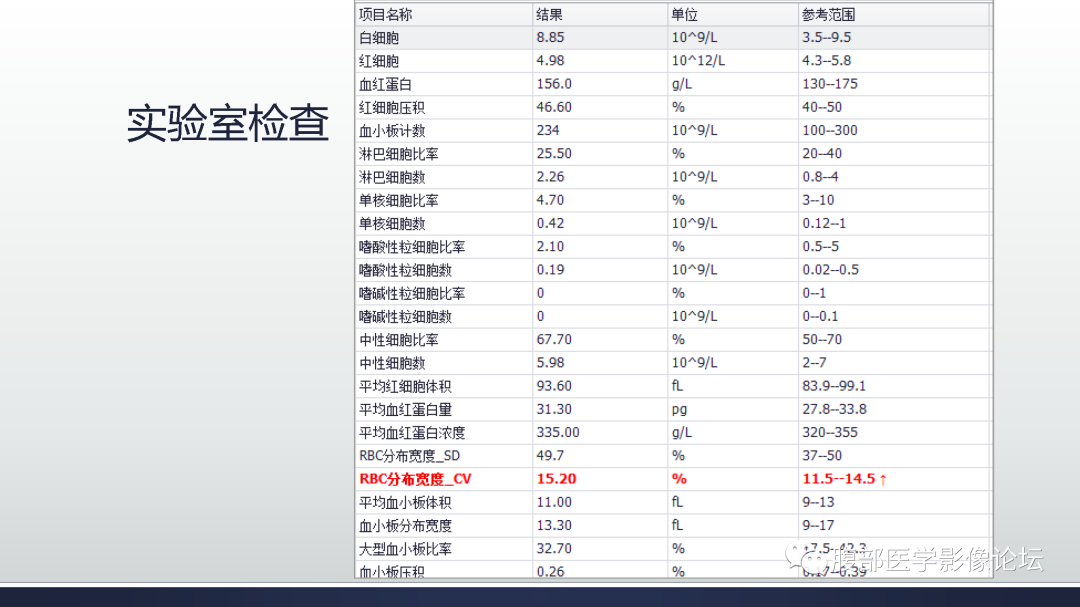Screen dimensions: 1080x607
Task: Click the 项目名称 column header
Action: 386,14
